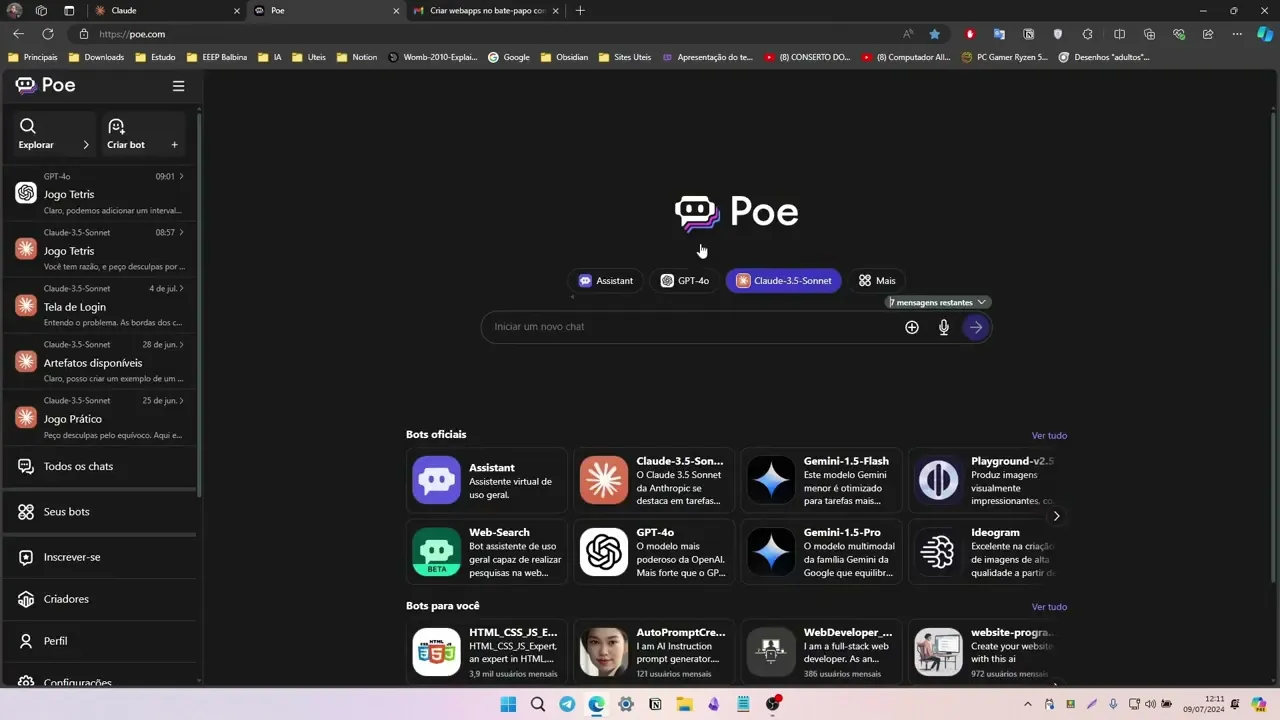Click the Explorar search icon
The width and height of the screenshot is (1280, 720).
point(28,126)
